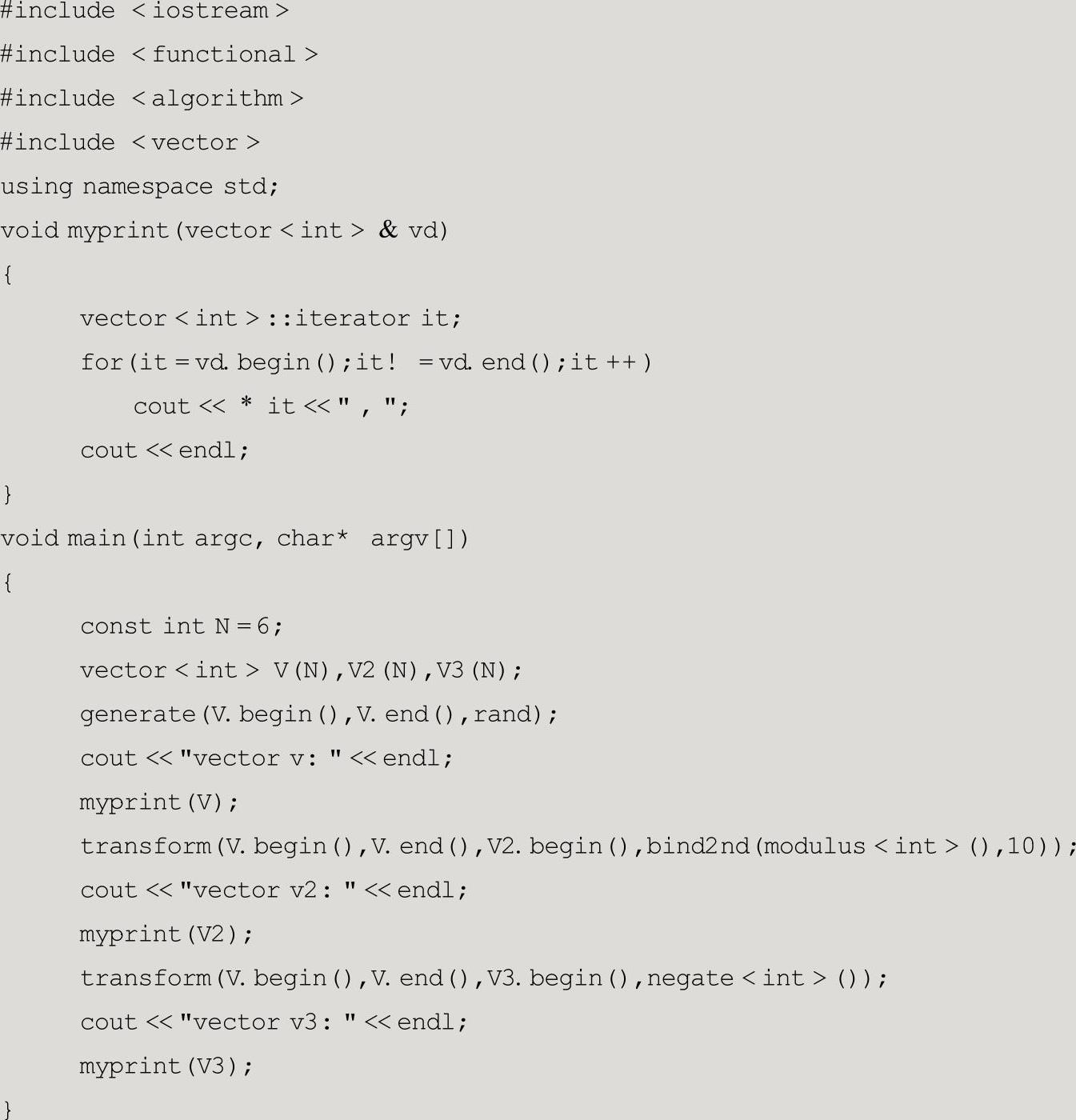This screenshot has width=1076, height=1120.
Task: Click the generate rand call
Action: pyautogui.click(x=318, y=714)
